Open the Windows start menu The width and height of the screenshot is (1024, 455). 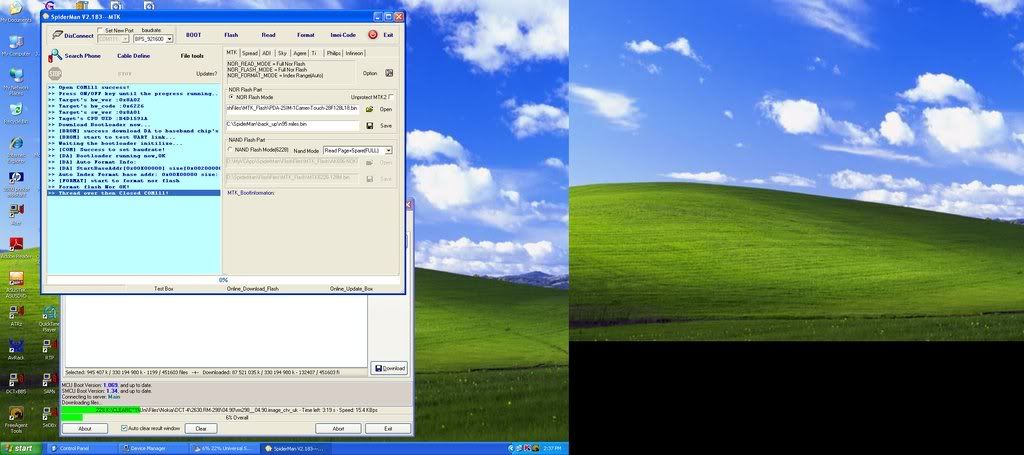pyautogui.click(x=20, y=448)
